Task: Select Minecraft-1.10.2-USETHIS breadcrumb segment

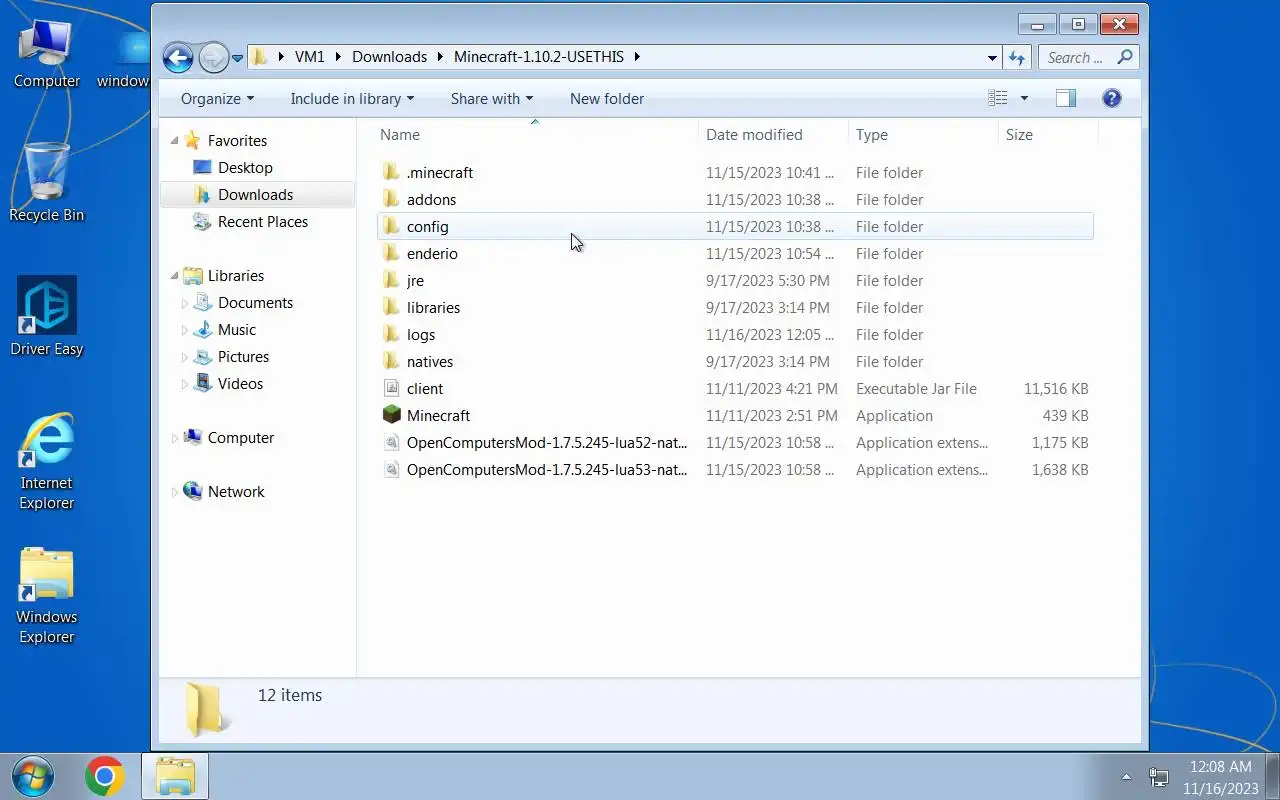Action: point(539,57)
